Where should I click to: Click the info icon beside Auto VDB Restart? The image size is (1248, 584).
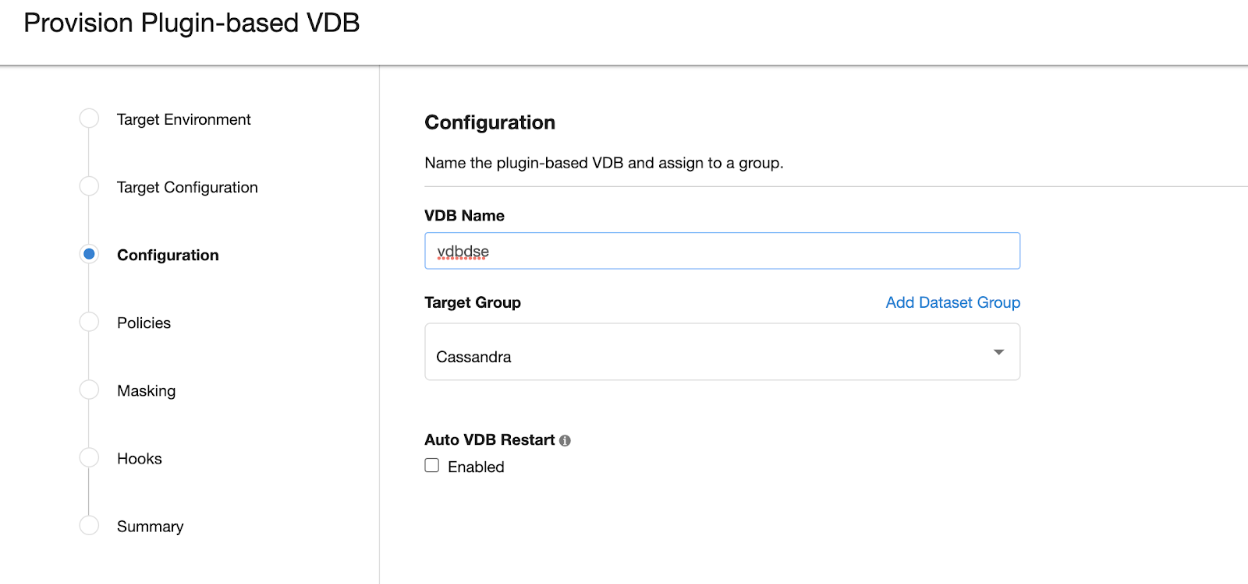tap(565, 441)
